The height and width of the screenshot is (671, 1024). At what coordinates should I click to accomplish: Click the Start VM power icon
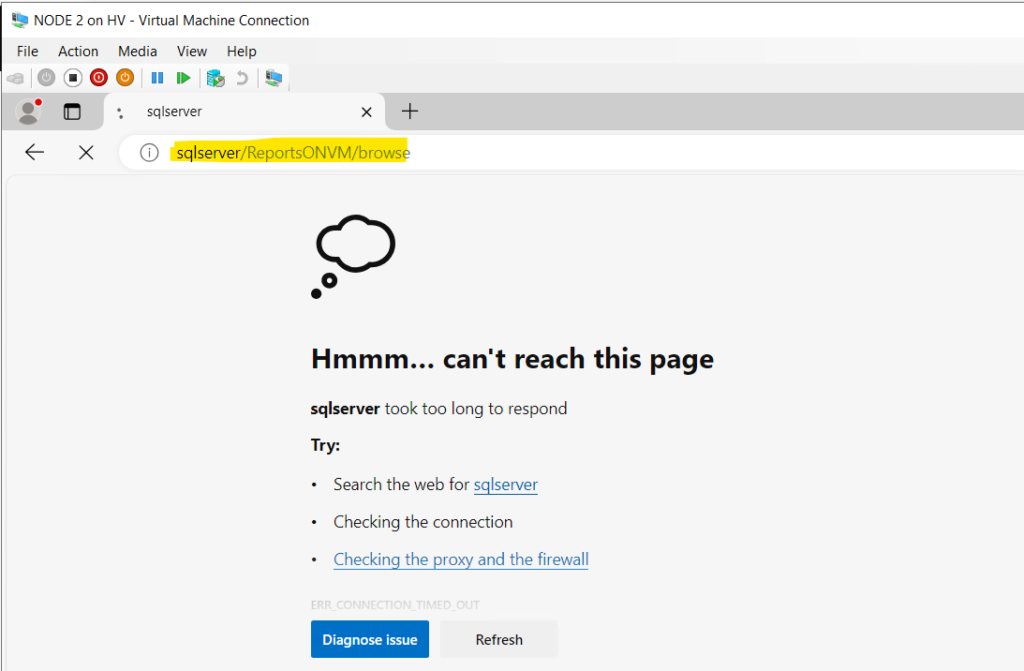point(46,78)
